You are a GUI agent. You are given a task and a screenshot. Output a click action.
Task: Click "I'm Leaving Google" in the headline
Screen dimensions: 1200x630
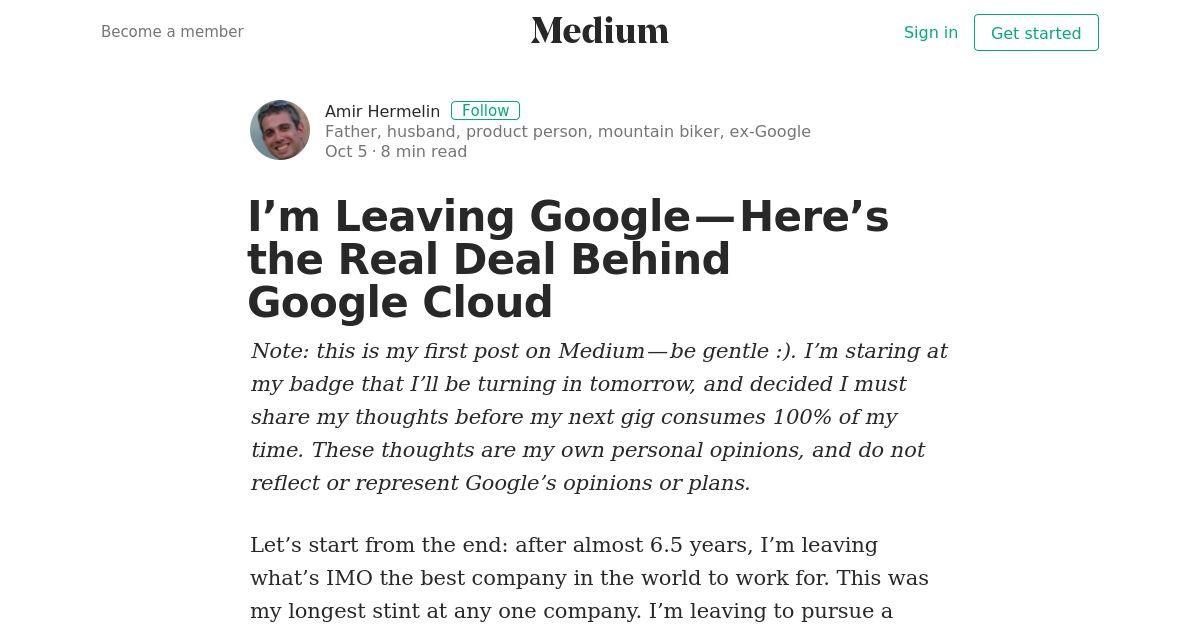(x=469, y=217)
